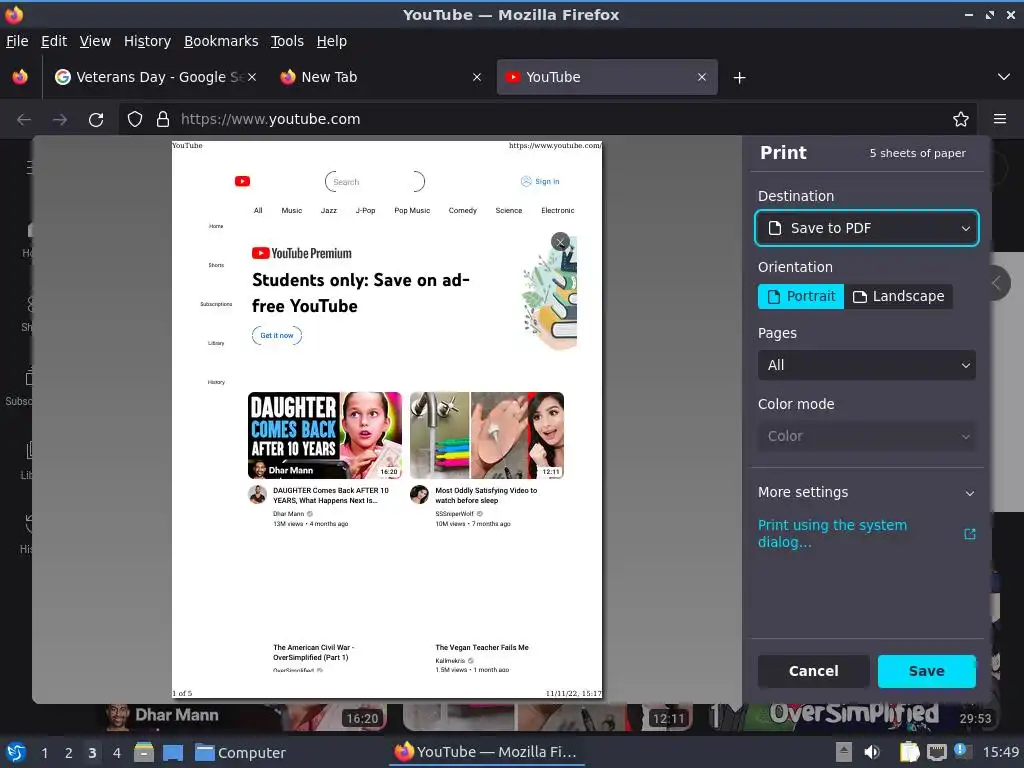Switch to workspace 2 in taskbar
This screenshot has height=768, width=1024.
(x=69, y=753)
